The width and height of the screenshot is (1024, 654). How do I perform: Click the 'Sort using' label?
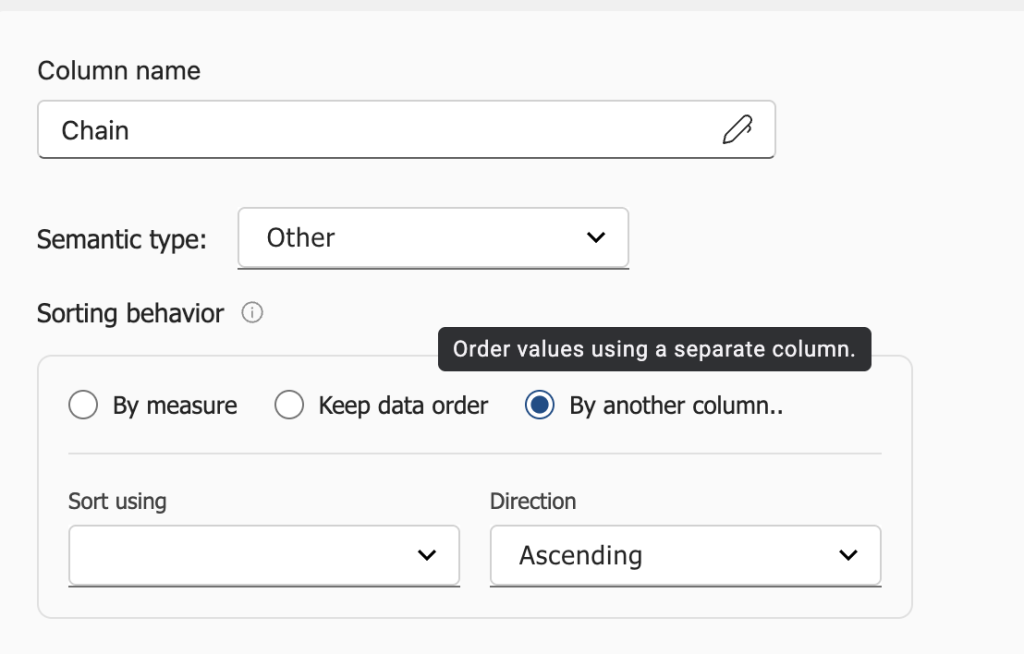tap(117, 501)
